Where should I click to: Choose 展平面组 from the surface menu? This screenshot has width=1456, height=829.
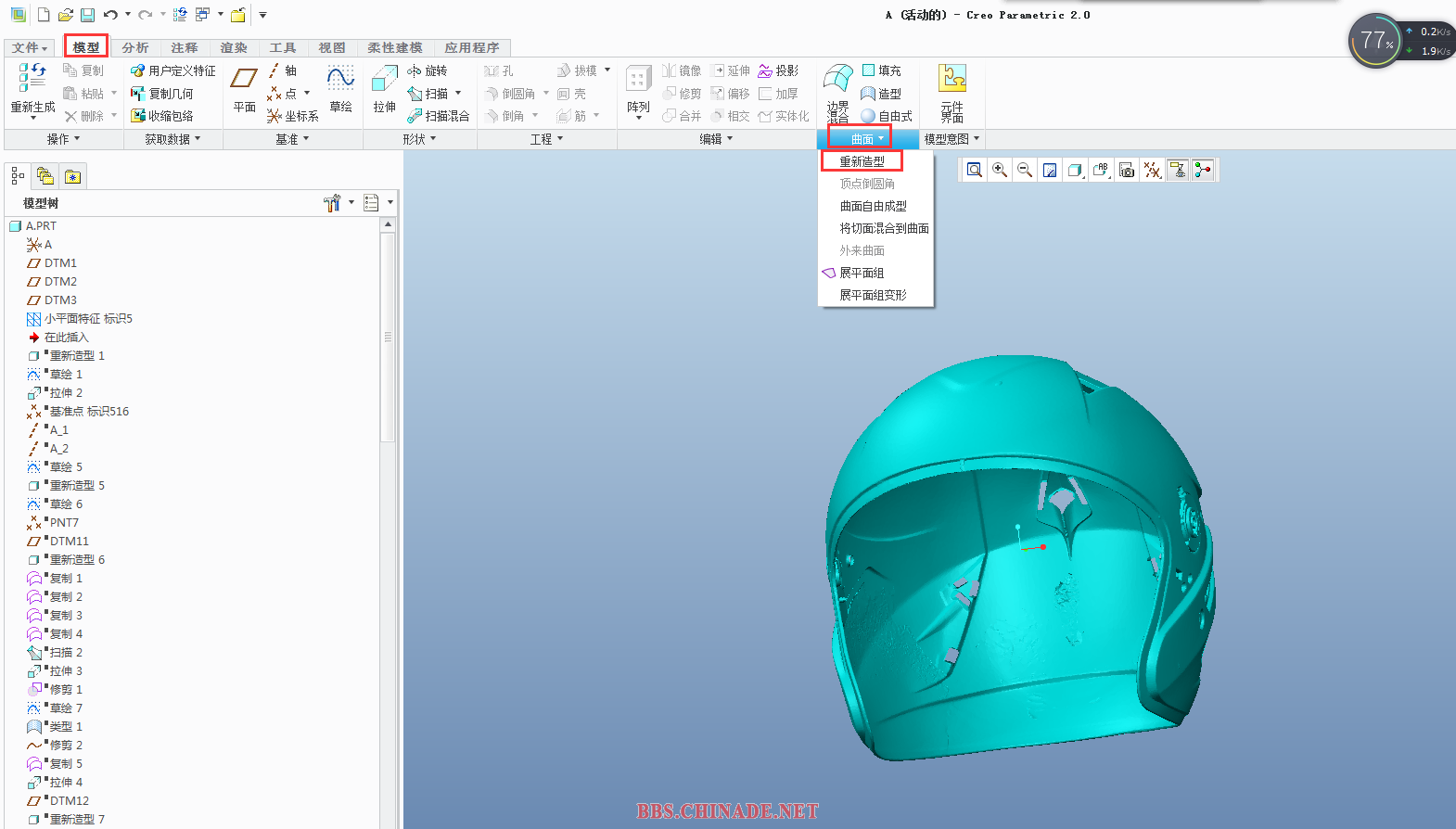[x=862, y=273]
